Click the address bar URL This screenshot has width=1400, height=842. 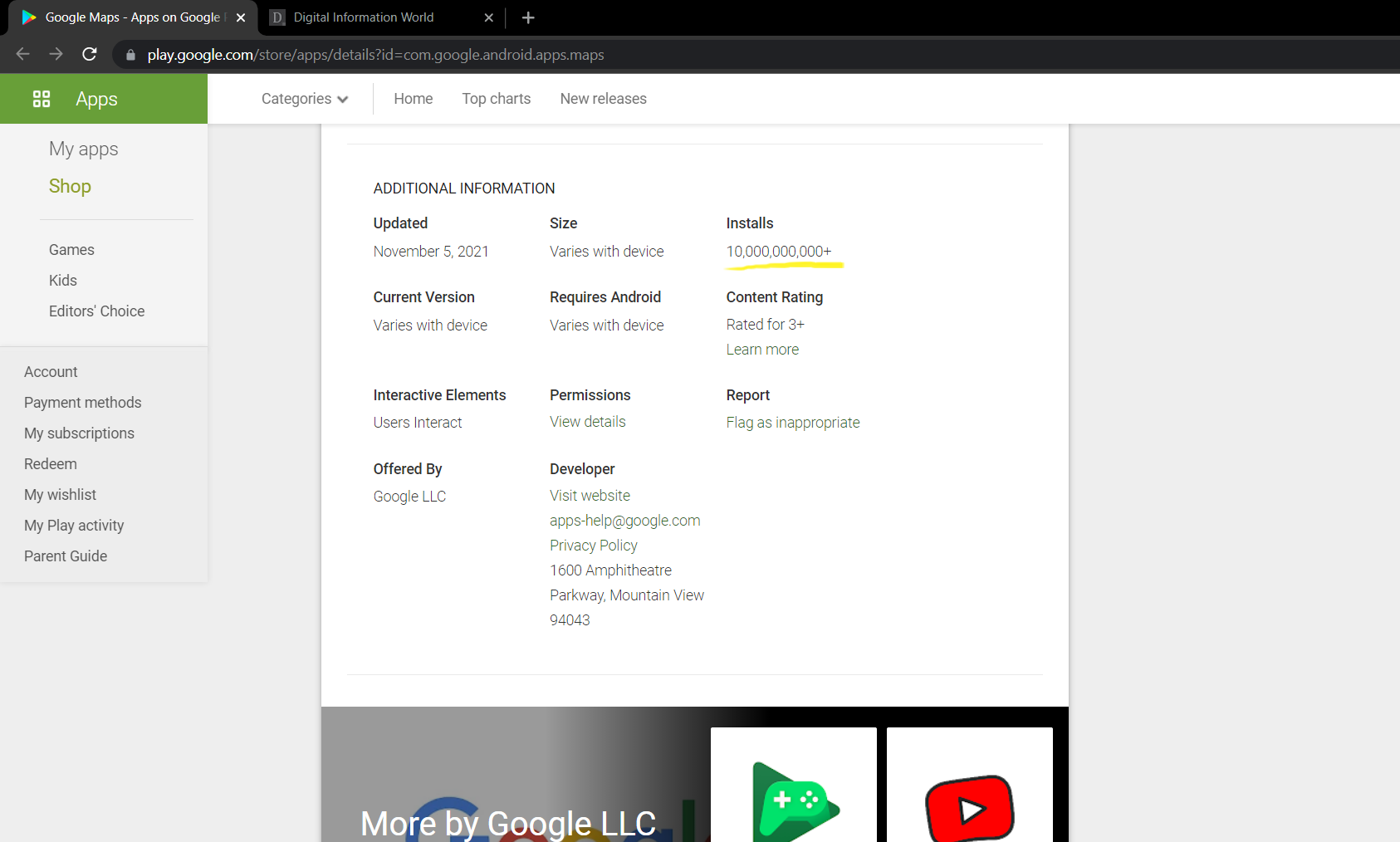376,55
